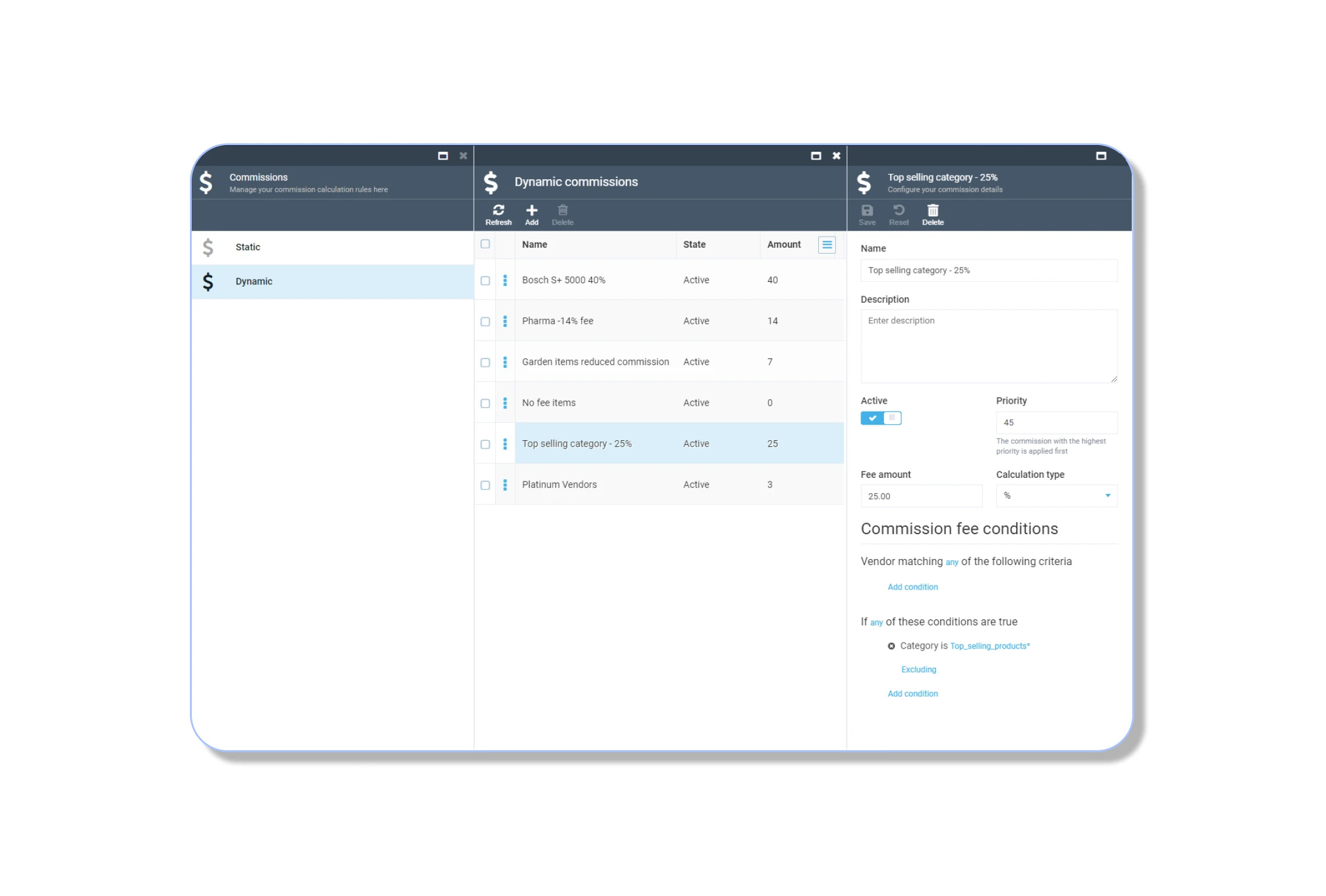The width and height of the screenshot is (1326, 896).
Task: Delete the Top selling category commission
Action: coord(933,215)
